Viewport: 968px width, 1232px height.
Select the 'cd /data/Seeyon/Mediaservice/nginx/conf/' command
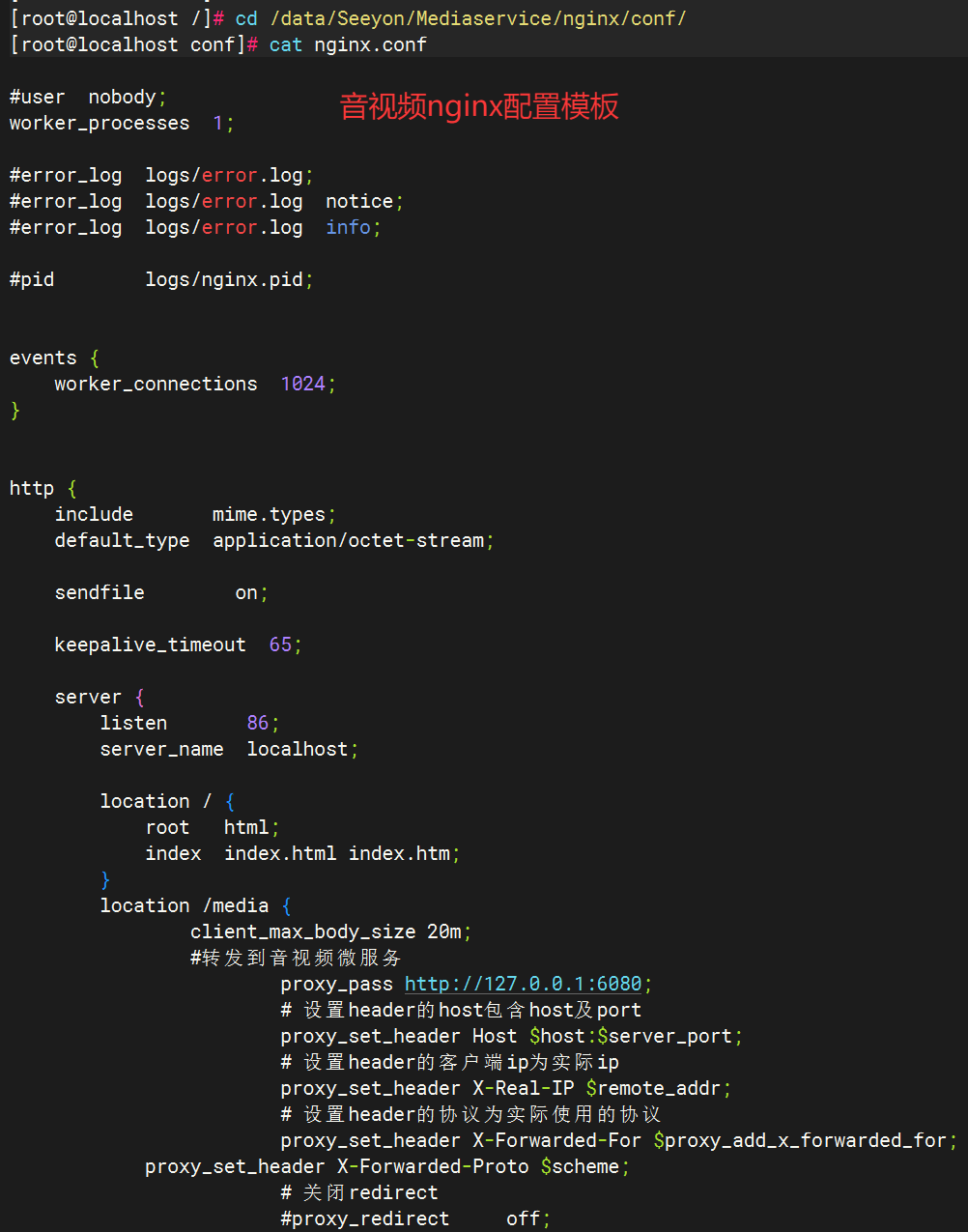click(x=461, y=18)
